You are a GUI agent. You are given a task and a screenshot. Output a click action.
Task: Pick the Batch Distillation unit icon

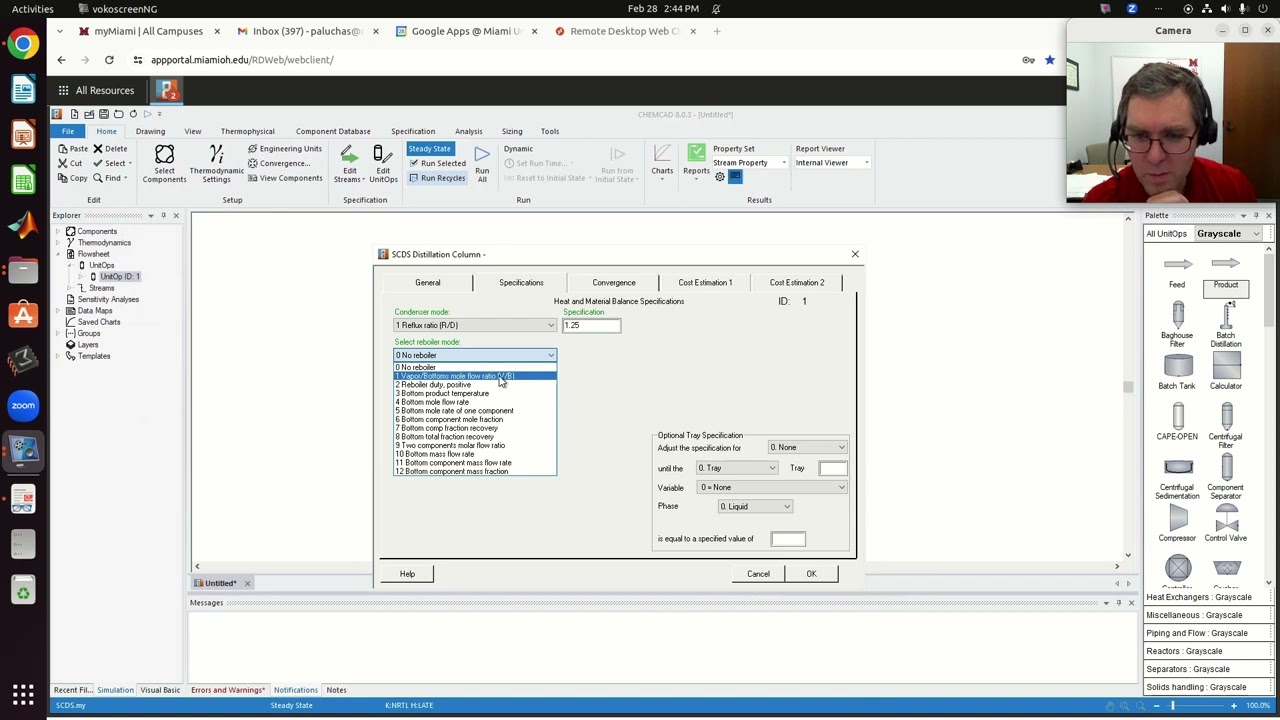pos(1226,314)
